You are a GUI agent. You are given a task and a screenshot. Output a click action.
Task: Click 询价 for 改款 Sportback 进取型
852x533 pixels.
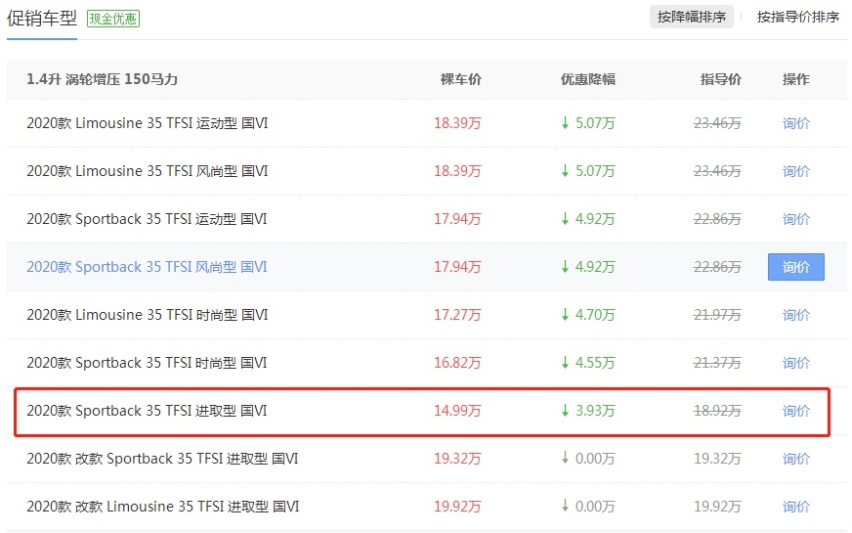tap(796, 459)
